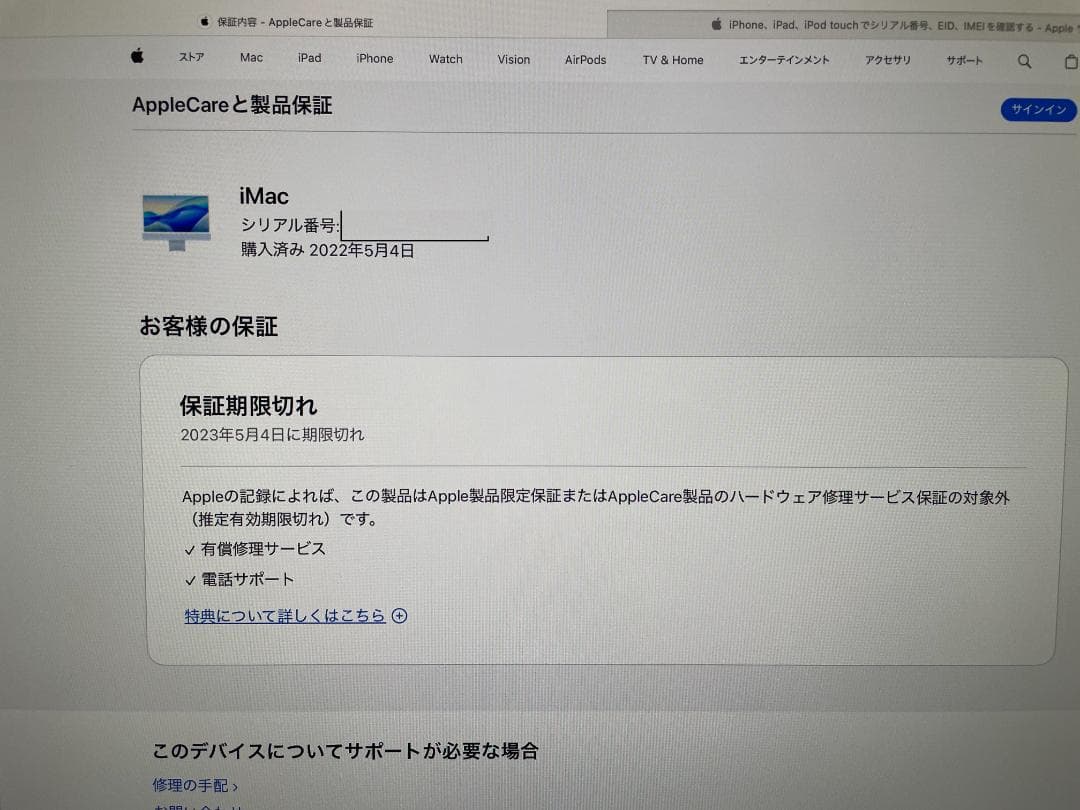Switch to the 保証内容 - AppleCare browser tab
Image resolution: width=1080 pixels, height=810 pixels.
point(287,22)
